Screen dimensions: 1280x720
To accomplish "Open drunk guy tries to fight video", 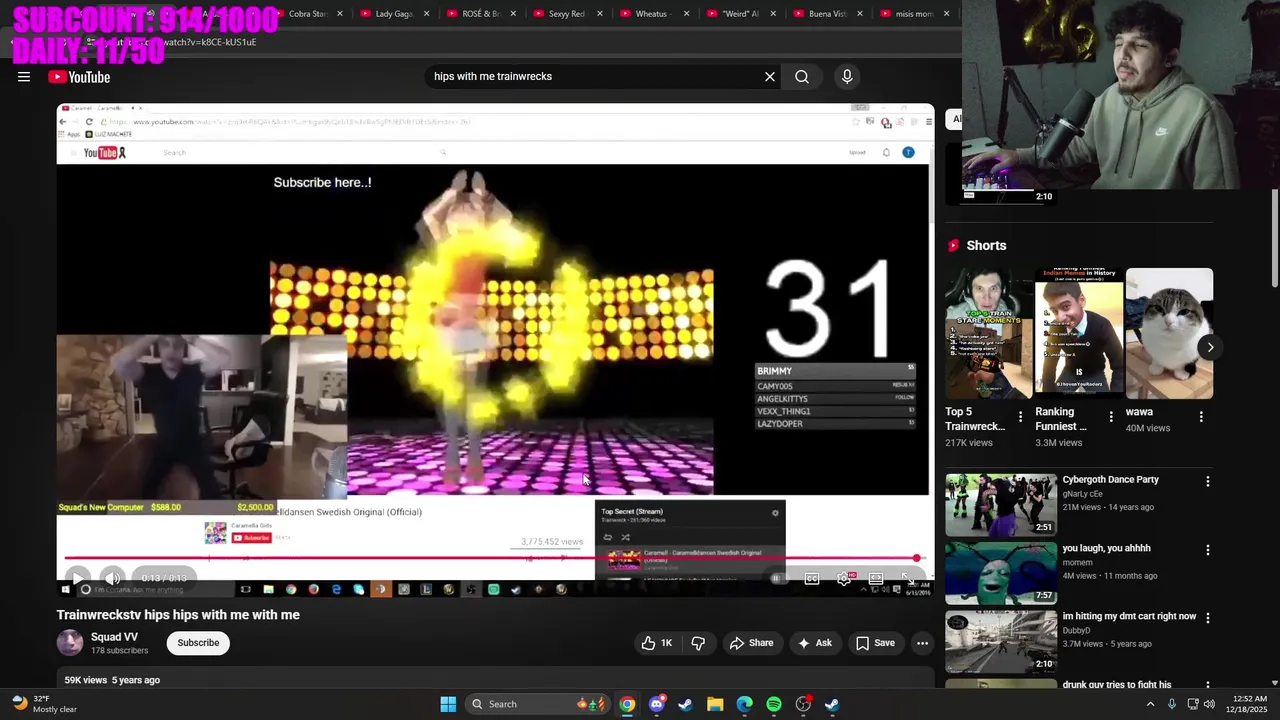I will 1116,685.
